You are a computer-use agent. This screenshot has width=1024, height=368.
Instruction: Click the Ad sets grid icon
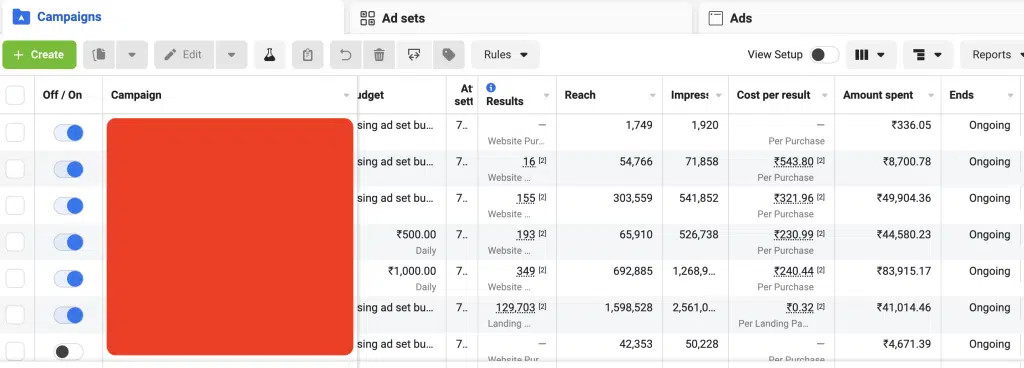[x=368, y=18]
